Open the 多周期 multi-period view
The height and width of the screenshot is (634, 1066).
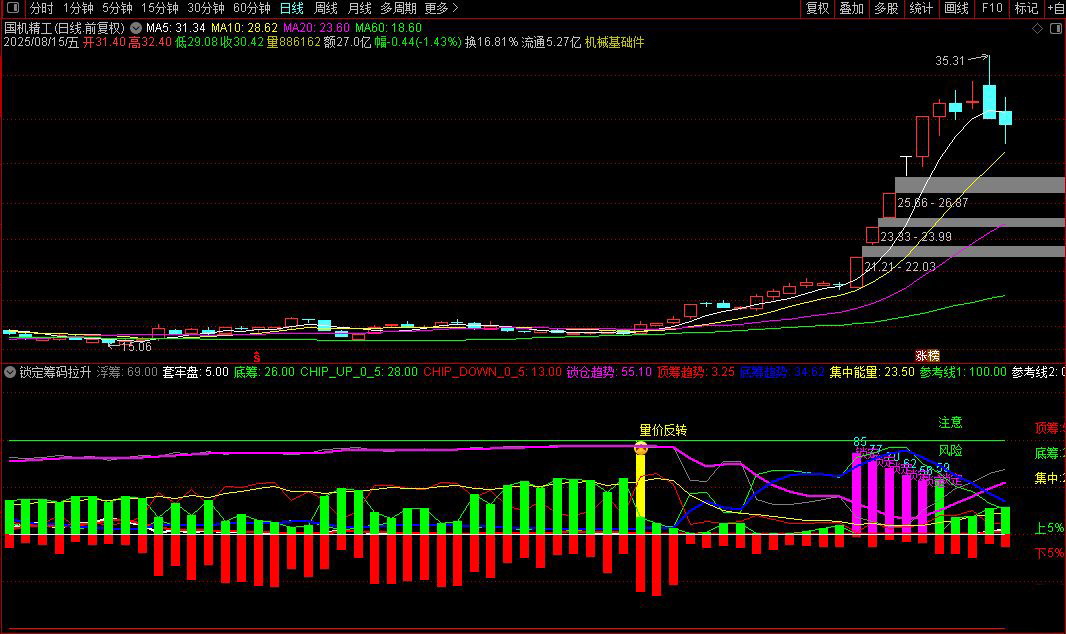pyautogui.click(x=398, y=8)
